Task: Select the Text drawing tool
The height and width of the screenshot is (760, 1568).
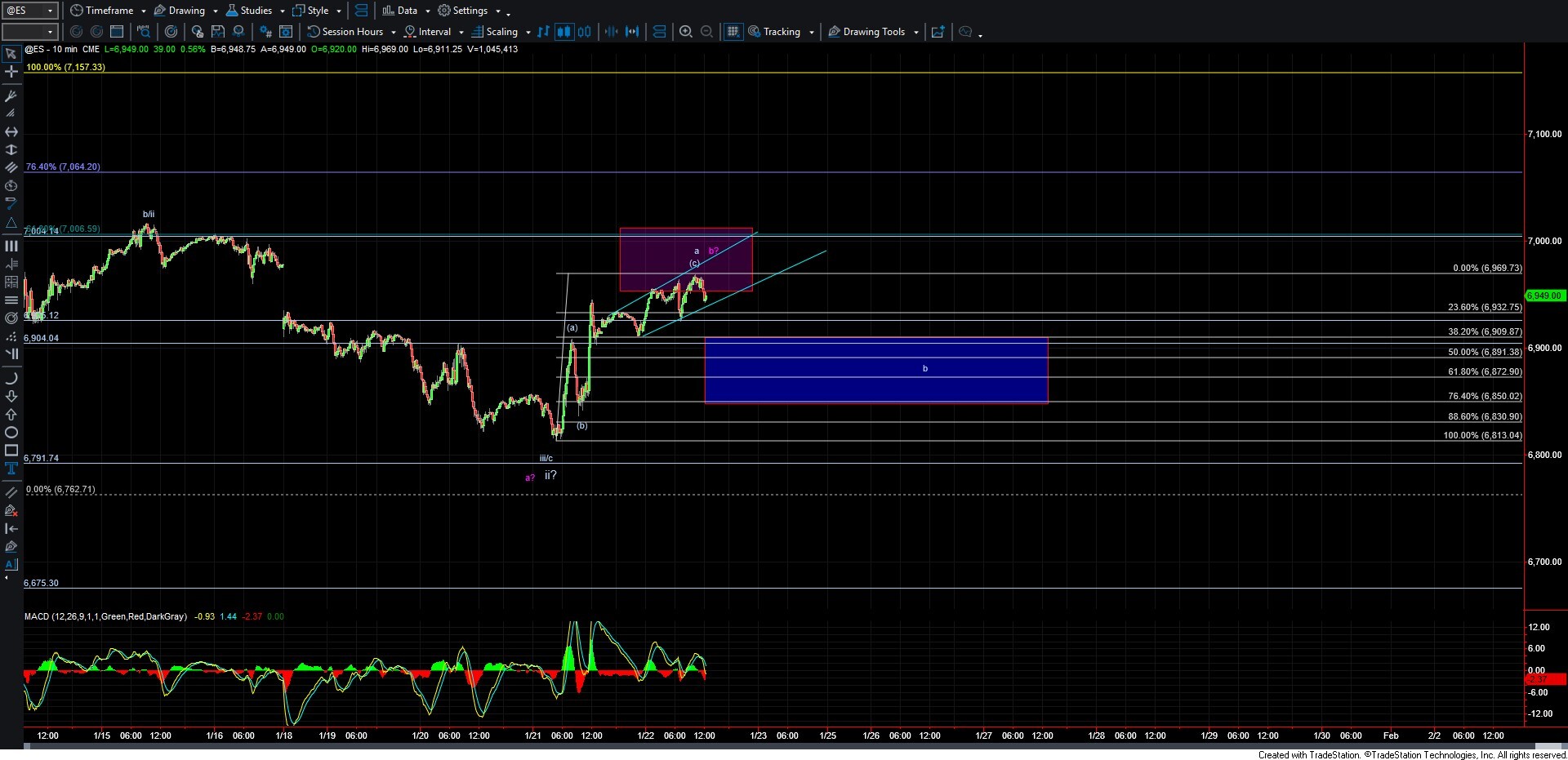Action: tap(11, 469)
